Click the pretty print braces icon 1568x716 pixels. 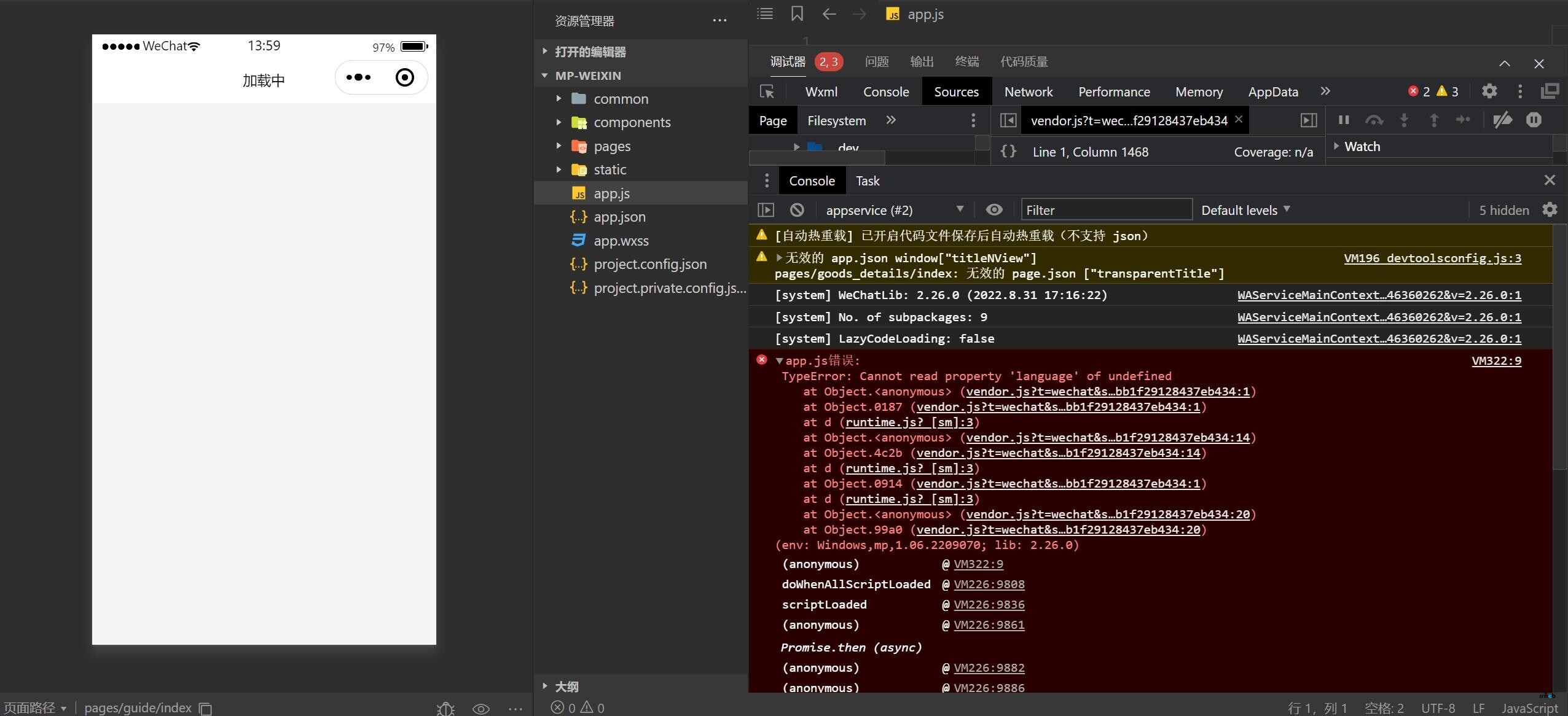1008,152
